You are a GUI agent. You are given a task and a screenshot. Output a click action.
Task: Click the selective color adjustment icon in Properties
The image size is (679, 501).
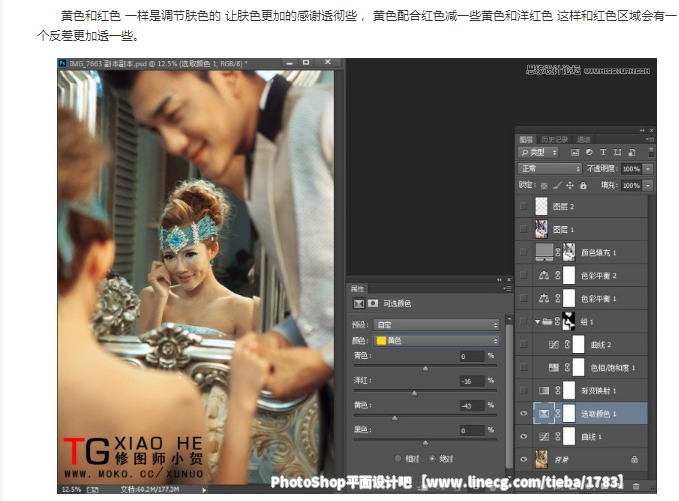359,304
